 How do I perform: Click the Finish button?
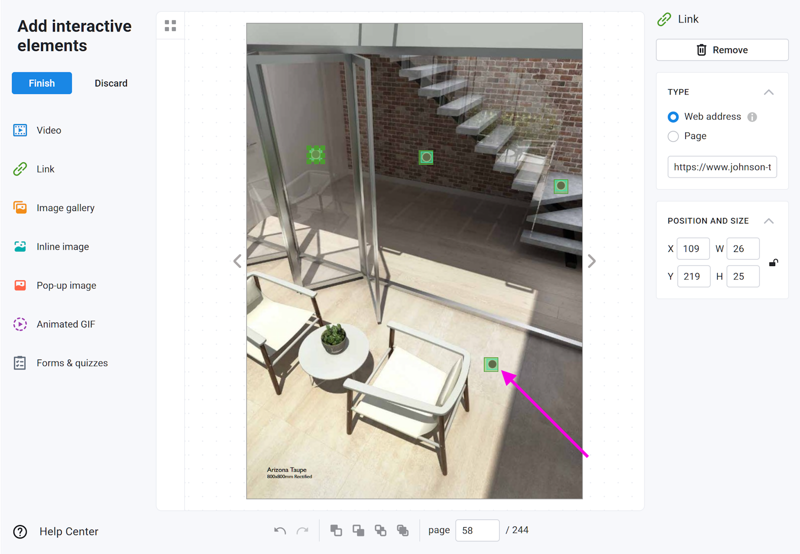click(x=42, y=83)
